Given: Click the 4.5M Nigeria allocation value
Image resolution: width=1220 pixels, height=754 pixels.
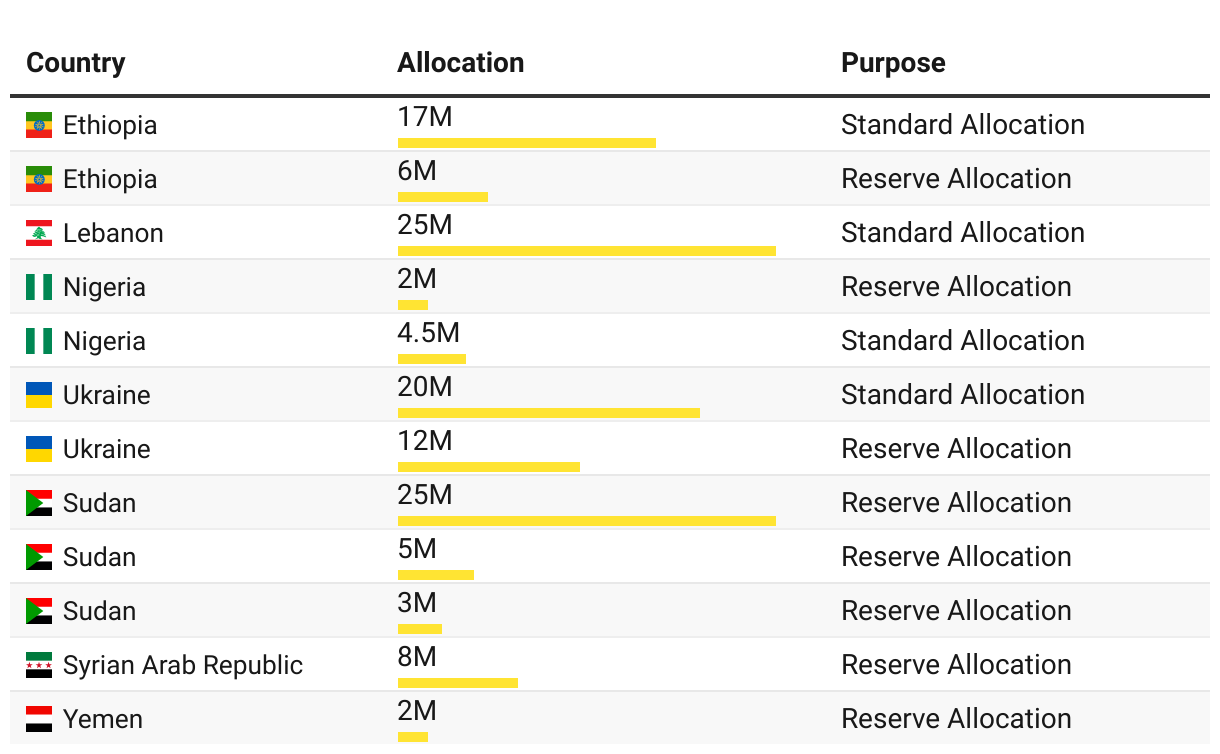Looking at the screenshot, I should [x=428, y=333].
